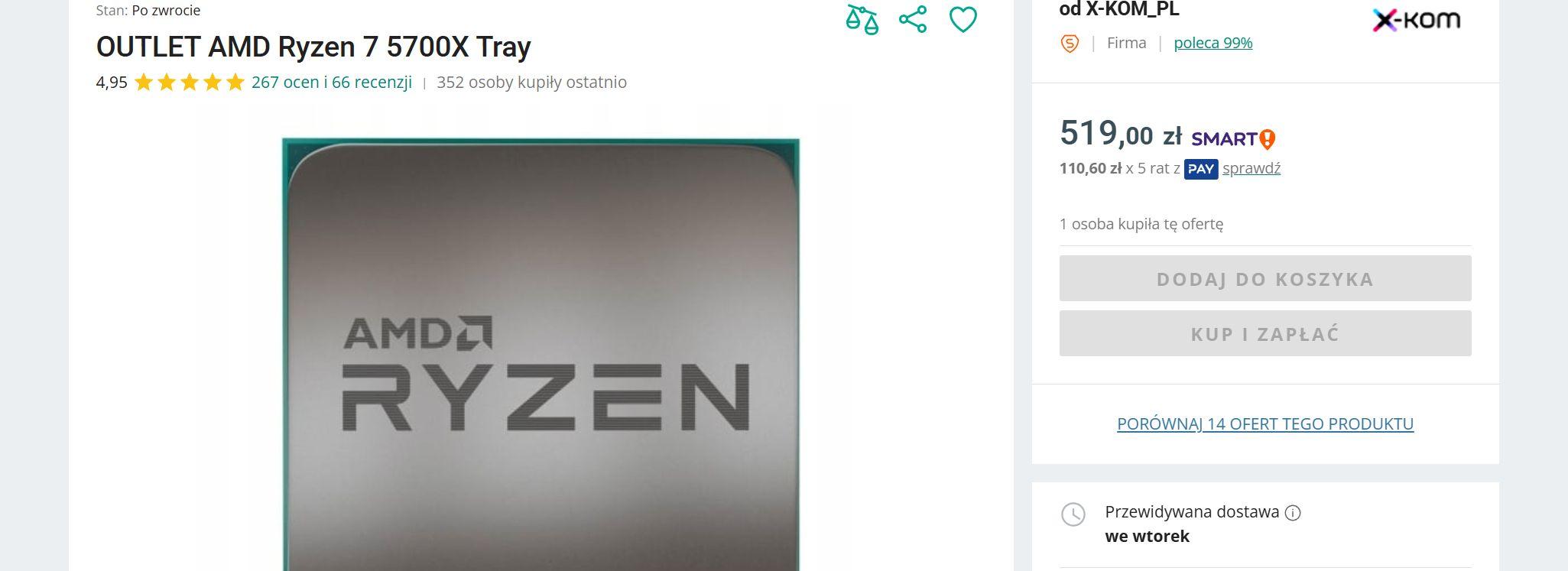
Task: Click the 352 osoby kupiły ostatnio text
Action: tap(531, 82)
